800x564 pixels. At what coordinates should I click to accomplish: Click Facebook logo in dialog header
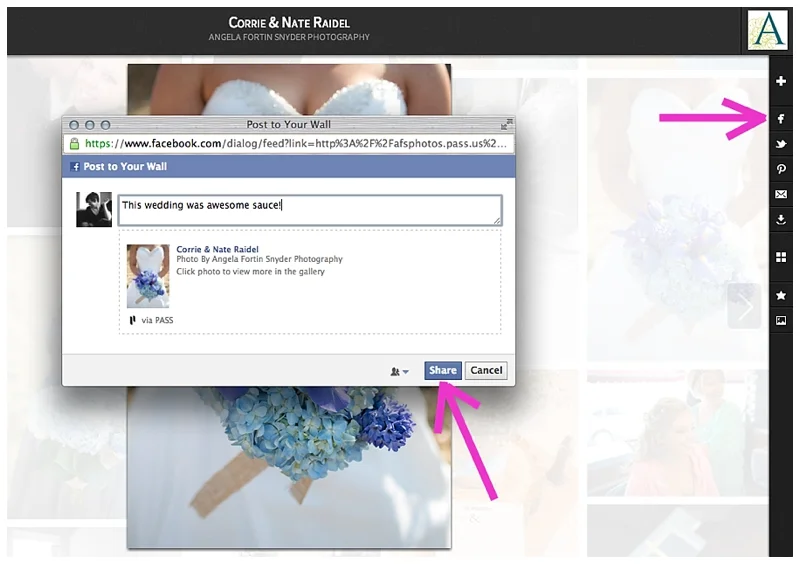75,167
